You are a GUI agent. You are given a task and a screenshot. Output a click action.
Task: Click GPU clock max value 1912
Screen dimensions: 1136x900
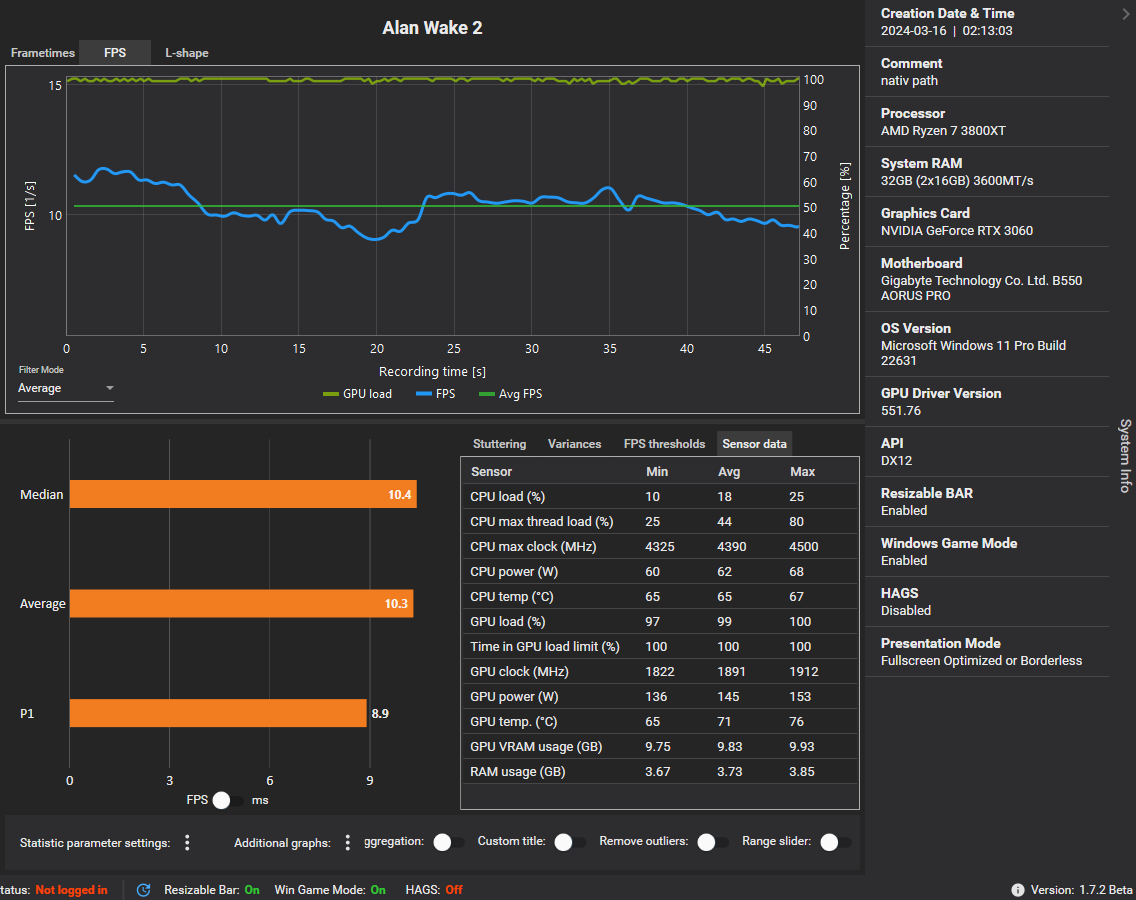click(x=803, y=672)
